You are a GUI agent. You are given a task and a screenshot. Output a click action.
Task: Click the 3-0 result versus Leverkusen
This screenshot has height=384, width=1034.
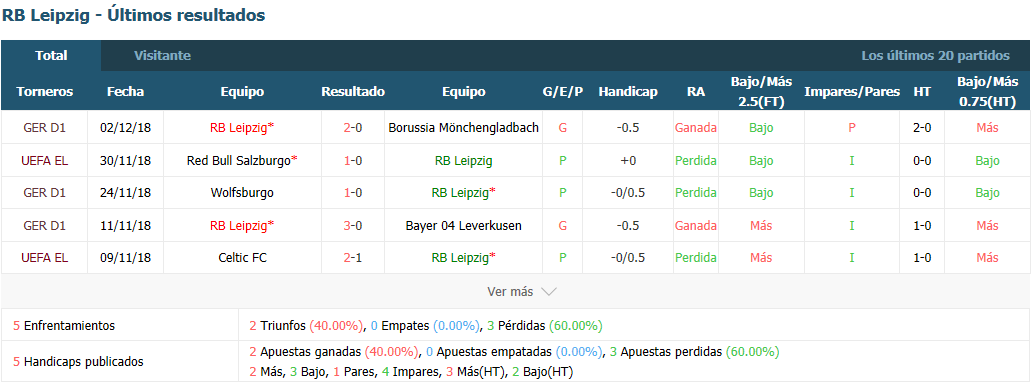point(353,226)
